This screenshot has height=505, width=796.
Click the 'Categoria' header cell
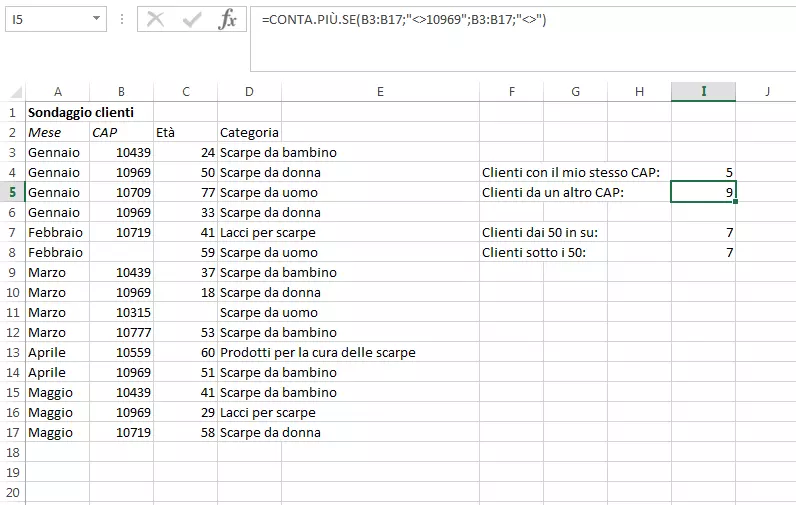pos(249,132)
